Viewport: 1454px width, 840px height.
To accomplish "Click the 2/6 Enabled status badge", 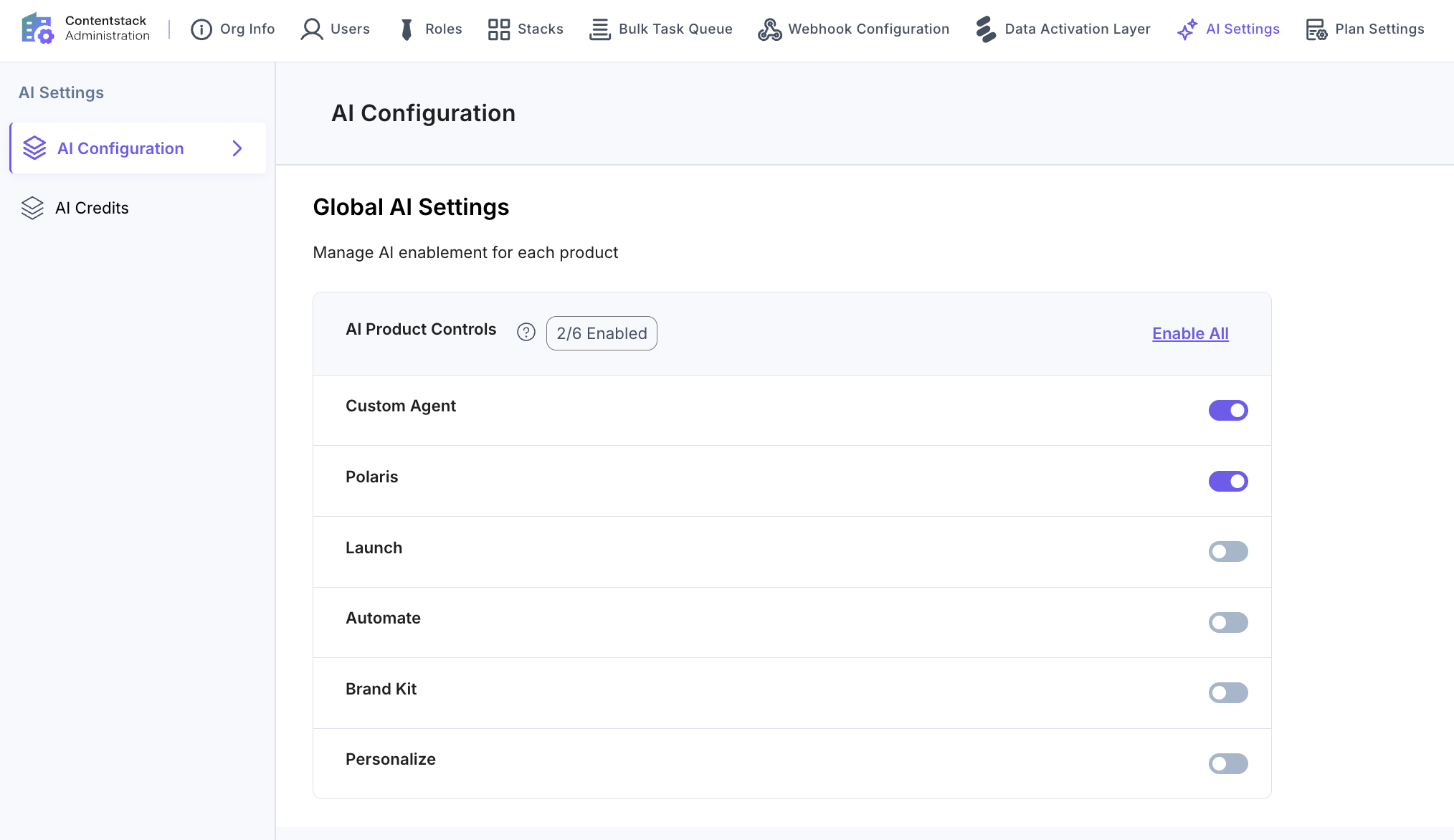I will (x=602, y=333).
